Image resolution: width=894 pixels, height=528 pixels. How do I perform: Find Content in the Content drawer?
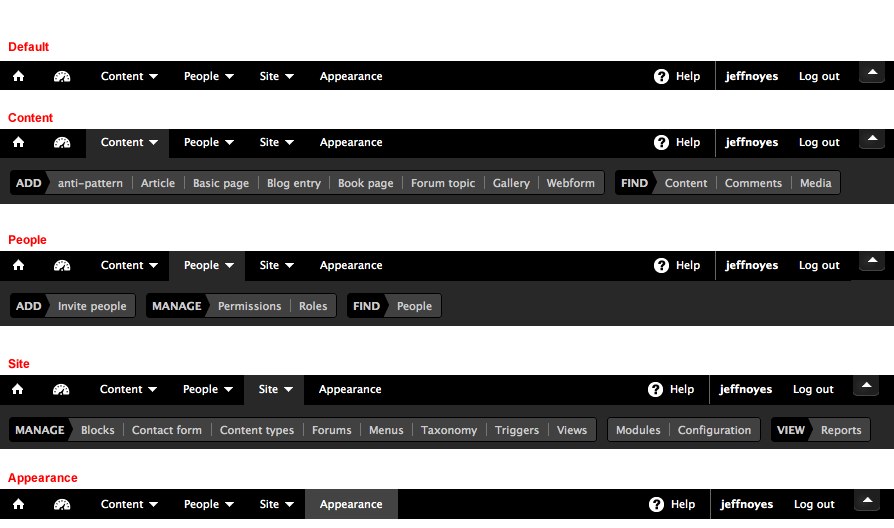[x=685, y=183]
